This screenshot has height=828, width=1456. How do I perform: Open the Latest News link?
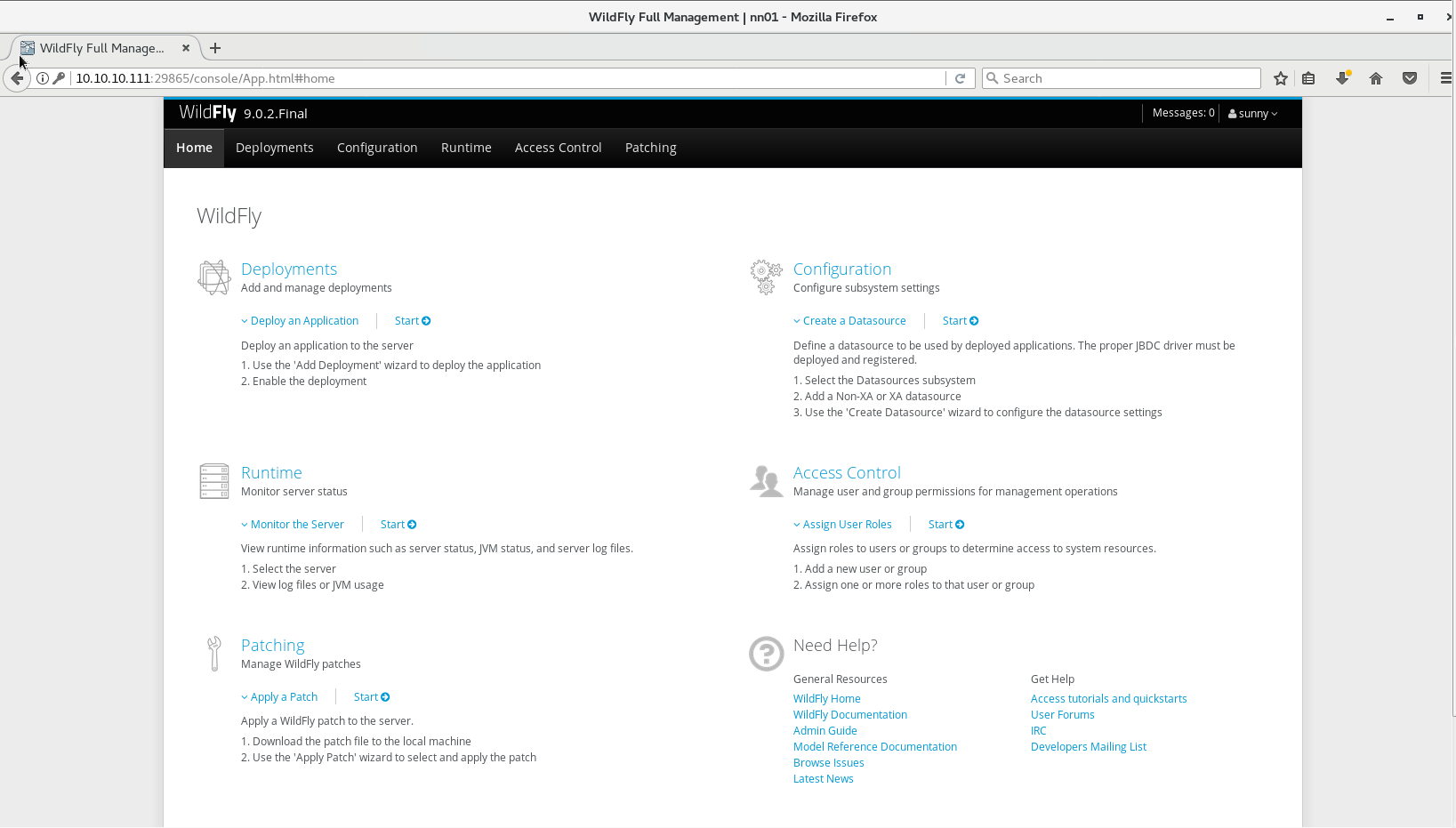[x=824, y=779]
